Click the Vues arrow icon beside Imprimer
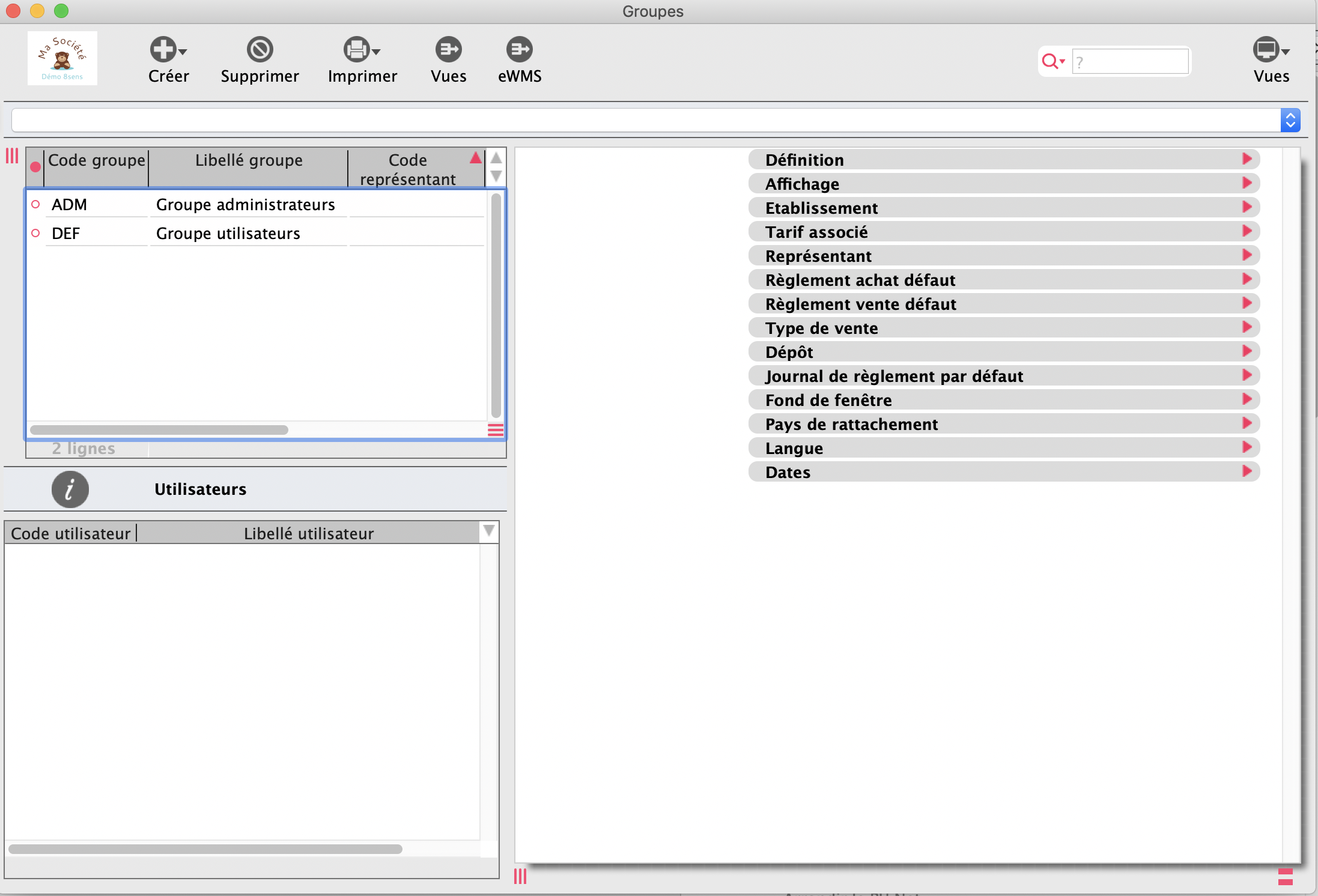Viewport: 1318px width, 896px height. point(449,49)
